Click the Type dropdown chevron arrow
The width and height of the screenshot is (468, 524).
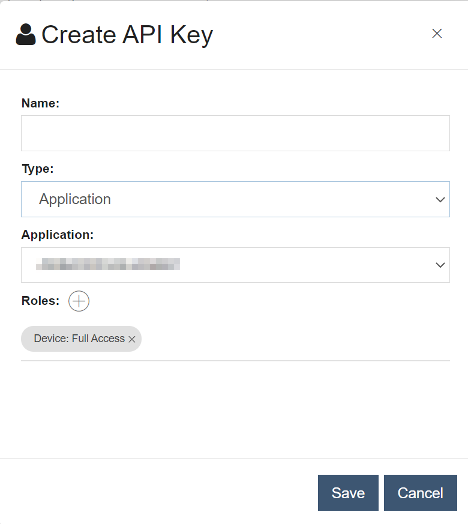440,200
